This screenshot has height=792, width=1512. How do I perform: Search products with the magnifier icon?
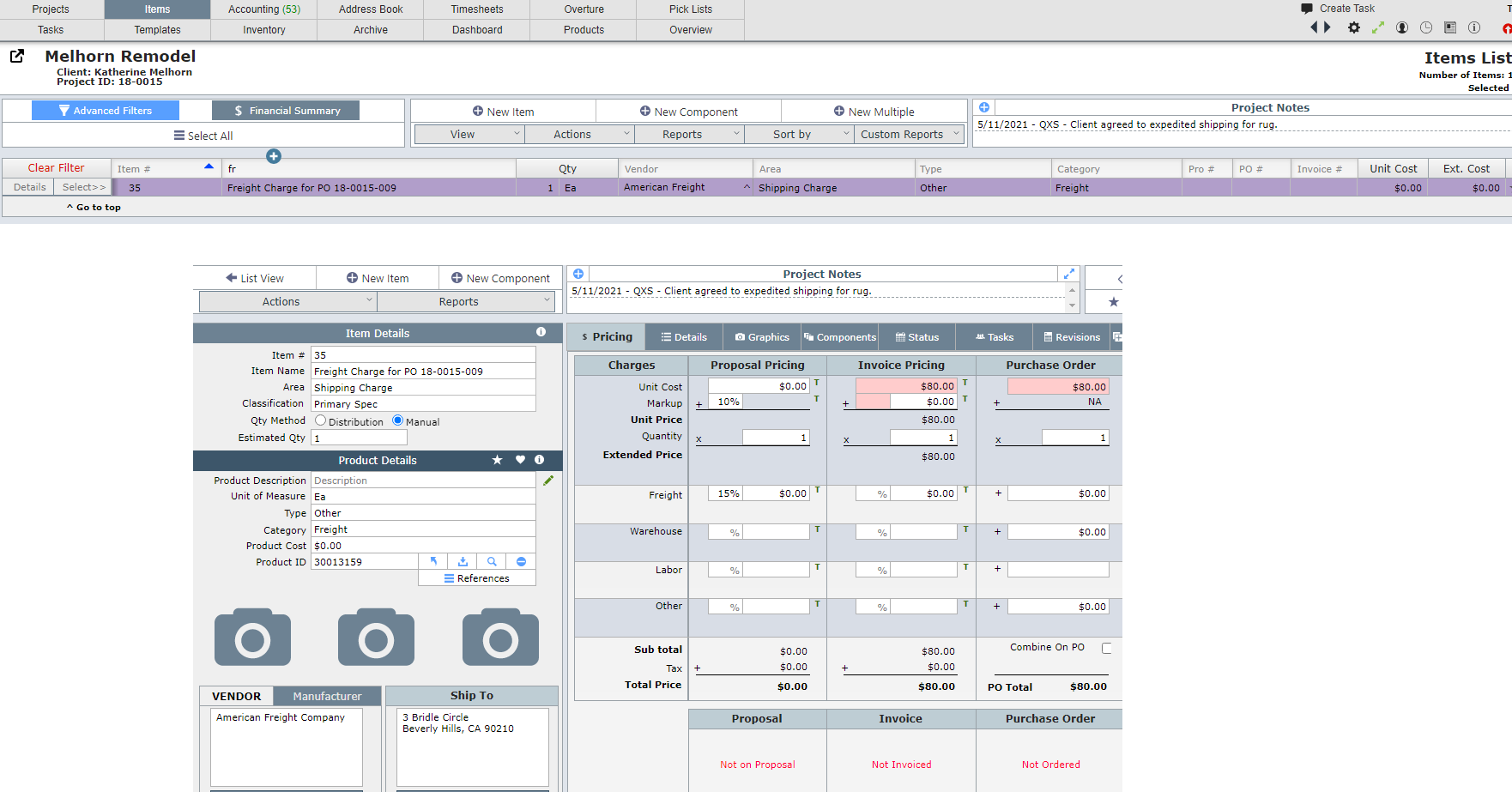click(492, 561)
